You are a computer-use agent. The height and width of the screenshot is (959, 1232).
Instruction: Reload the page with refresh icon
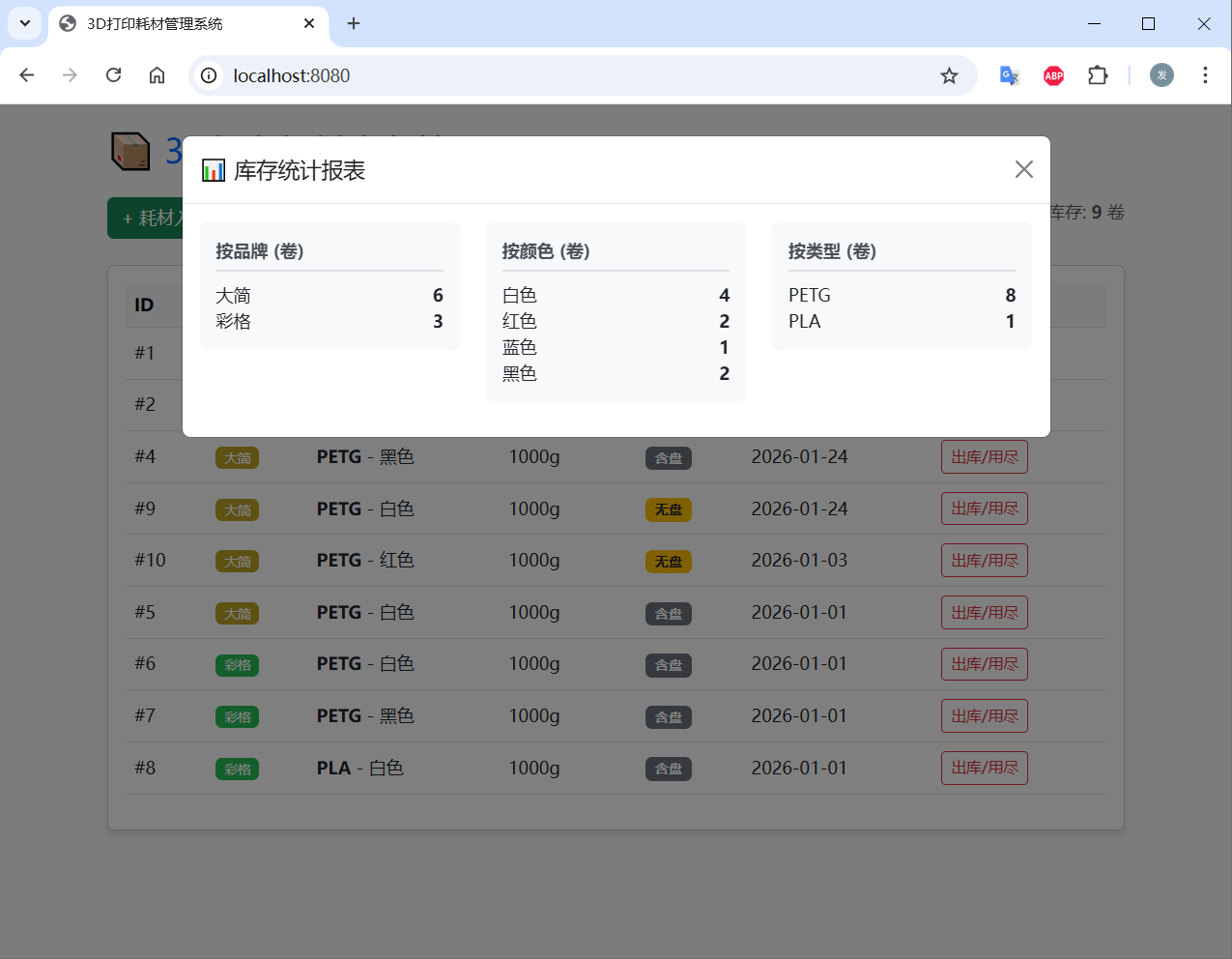[114, 75]
